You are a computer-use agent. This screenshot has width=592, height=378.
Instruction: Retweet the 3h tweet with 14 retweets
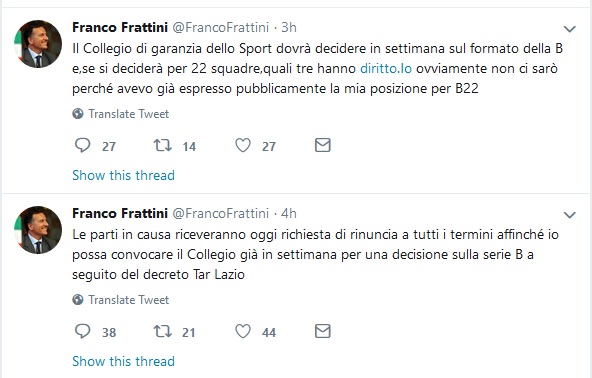(x=163, y=145)
